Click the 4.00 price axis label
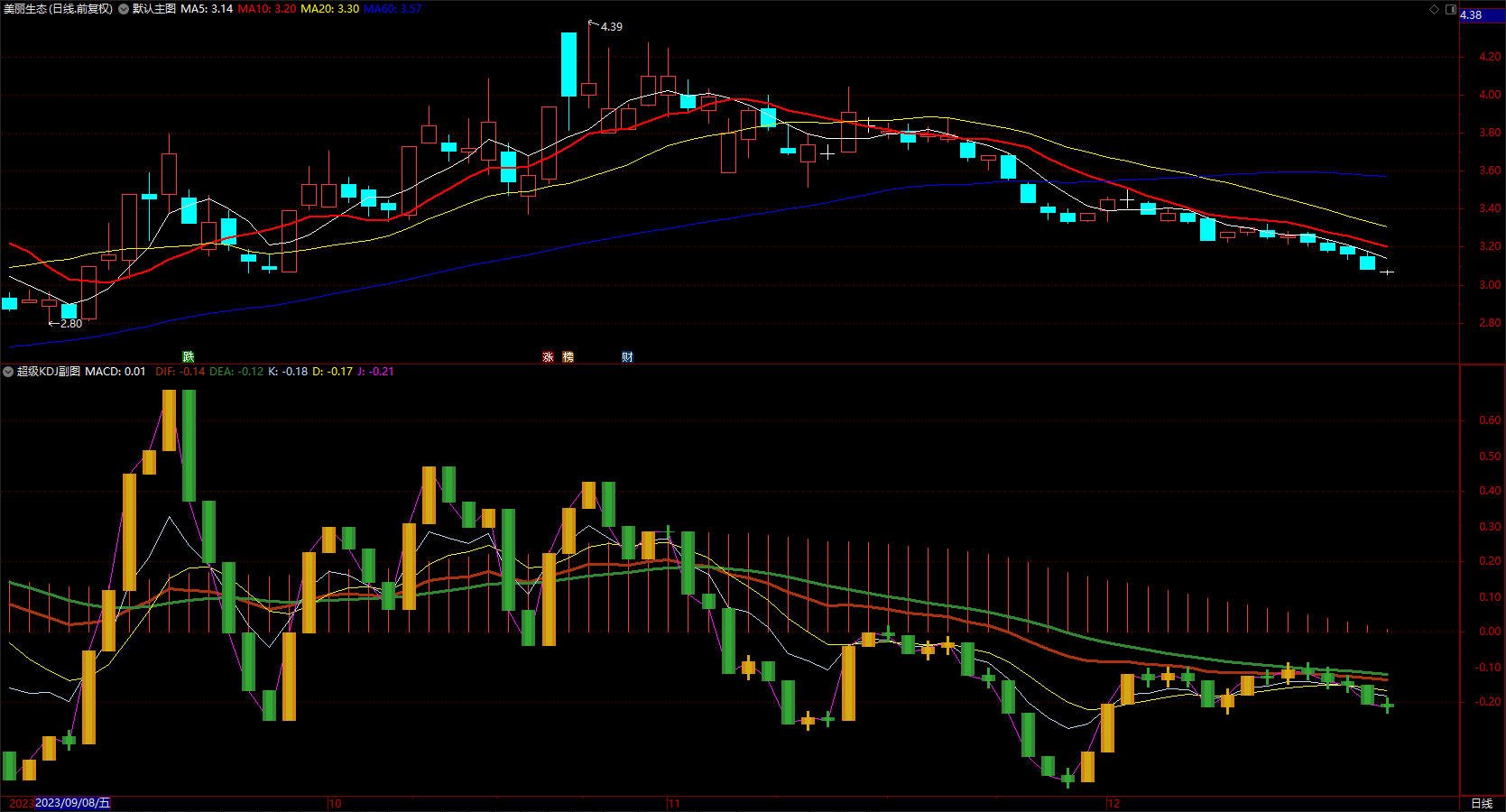 click(x=1490, y=95)
